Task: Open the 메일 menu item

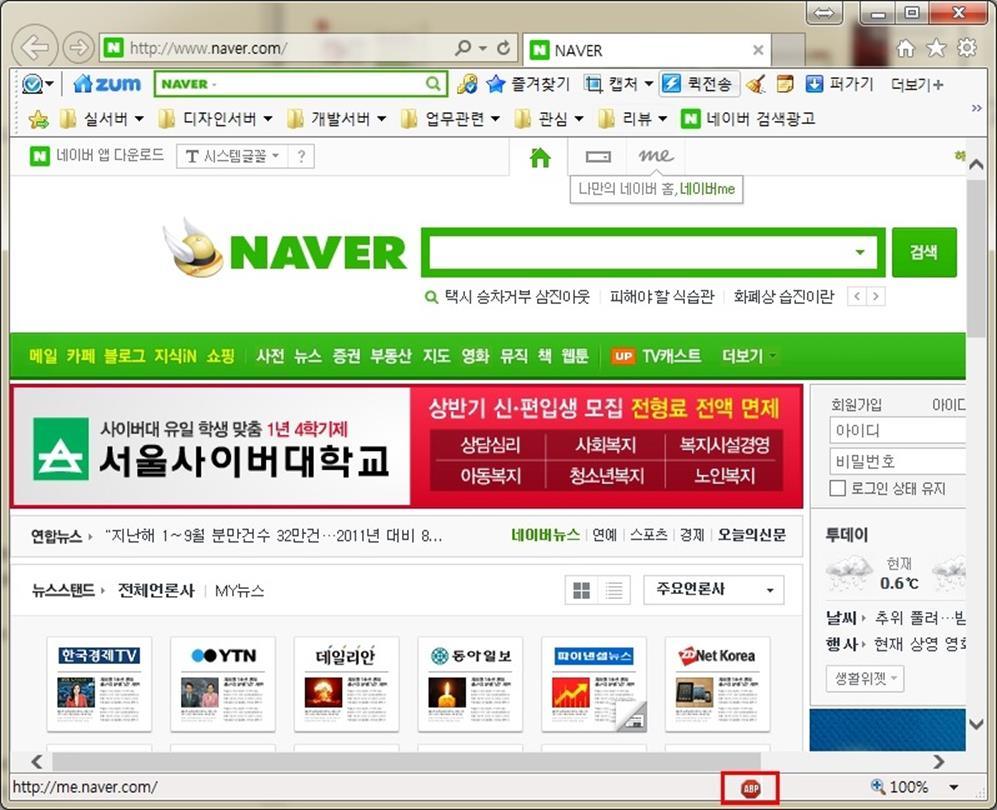Action: click(x=43, y=356)
